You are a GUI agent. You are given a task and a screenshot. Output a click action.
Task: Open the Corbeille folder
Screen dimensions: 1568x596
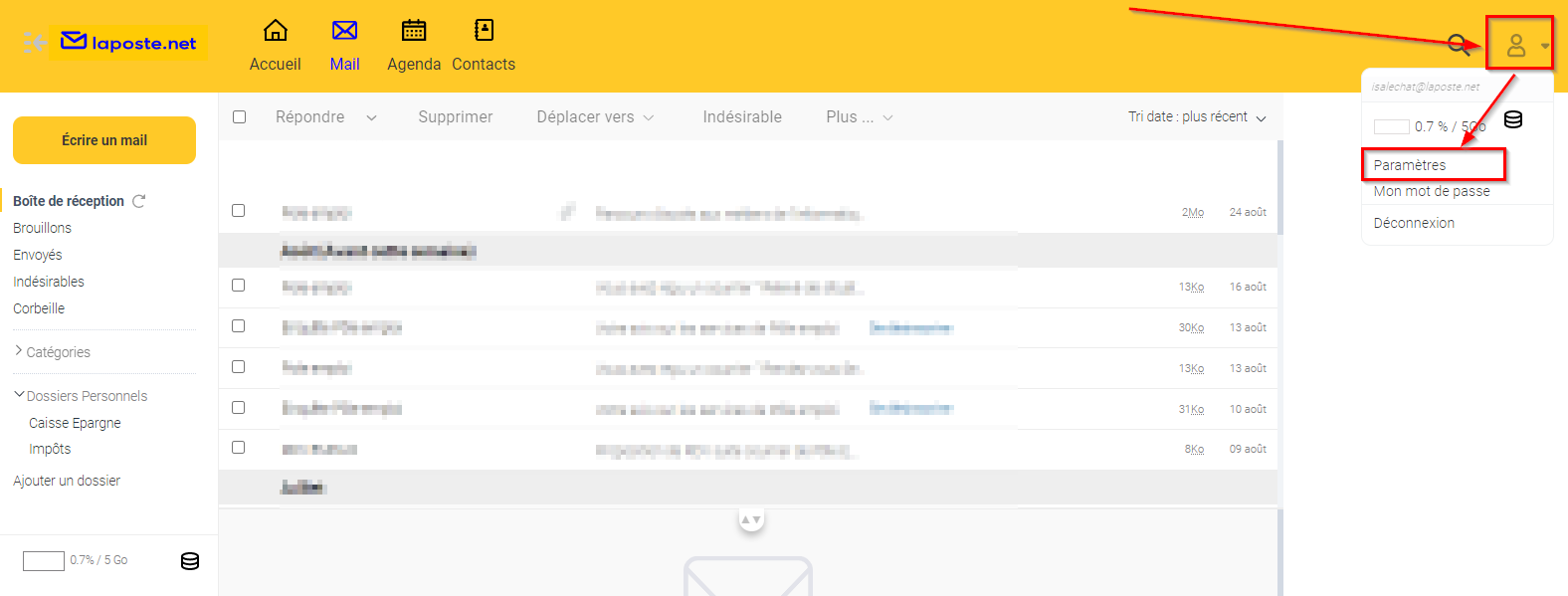tap(39, 308)
